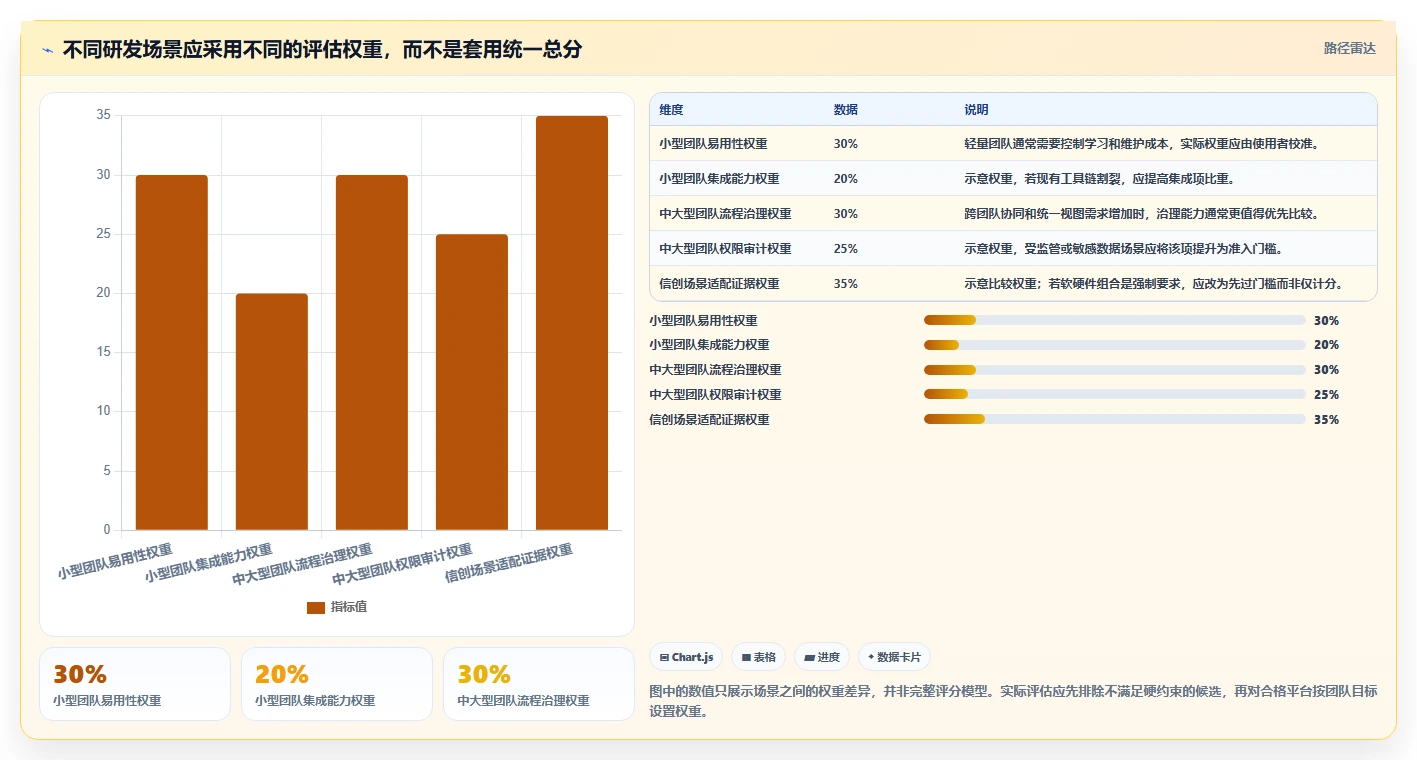Open the Chart.js tag pill

click(x=687, y=657)
